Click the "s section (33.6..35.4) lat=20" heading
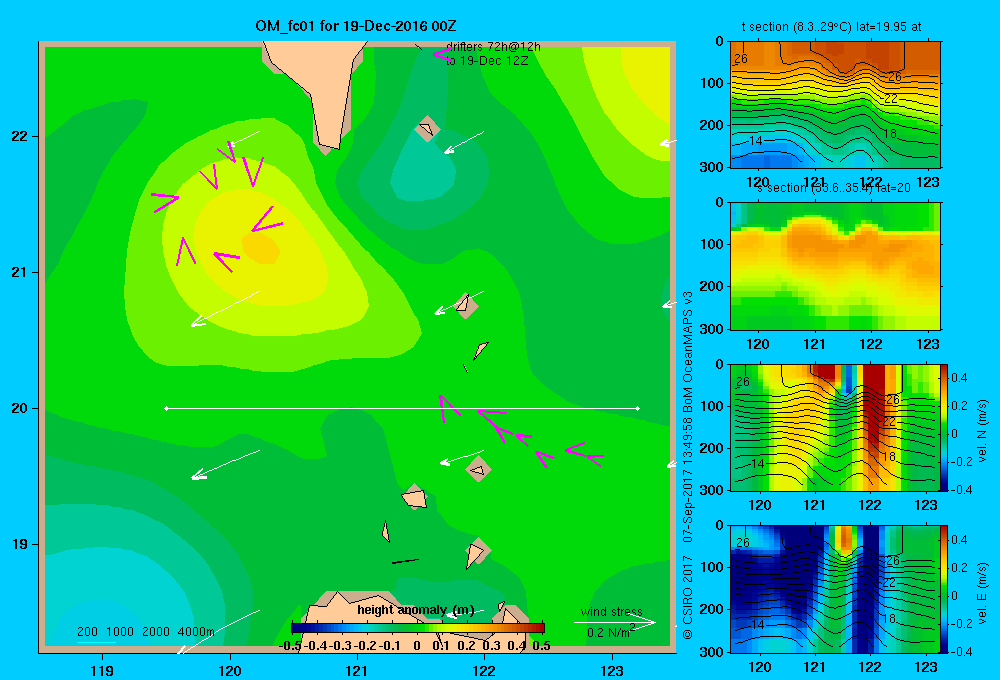 (833, 188)
